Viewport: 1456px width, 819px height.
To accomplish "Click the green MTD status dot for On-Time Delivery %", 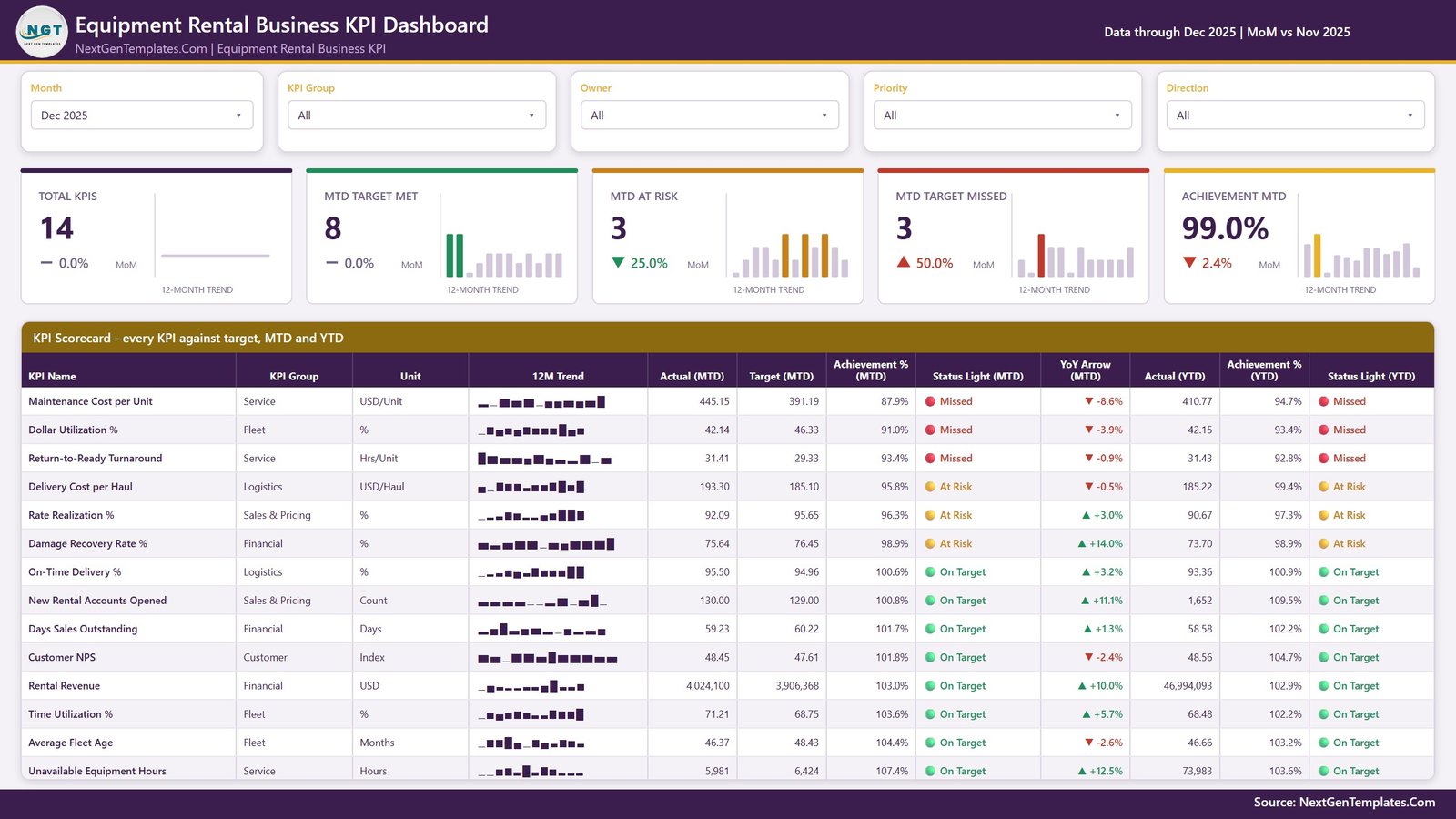I will tap(930, 572).
